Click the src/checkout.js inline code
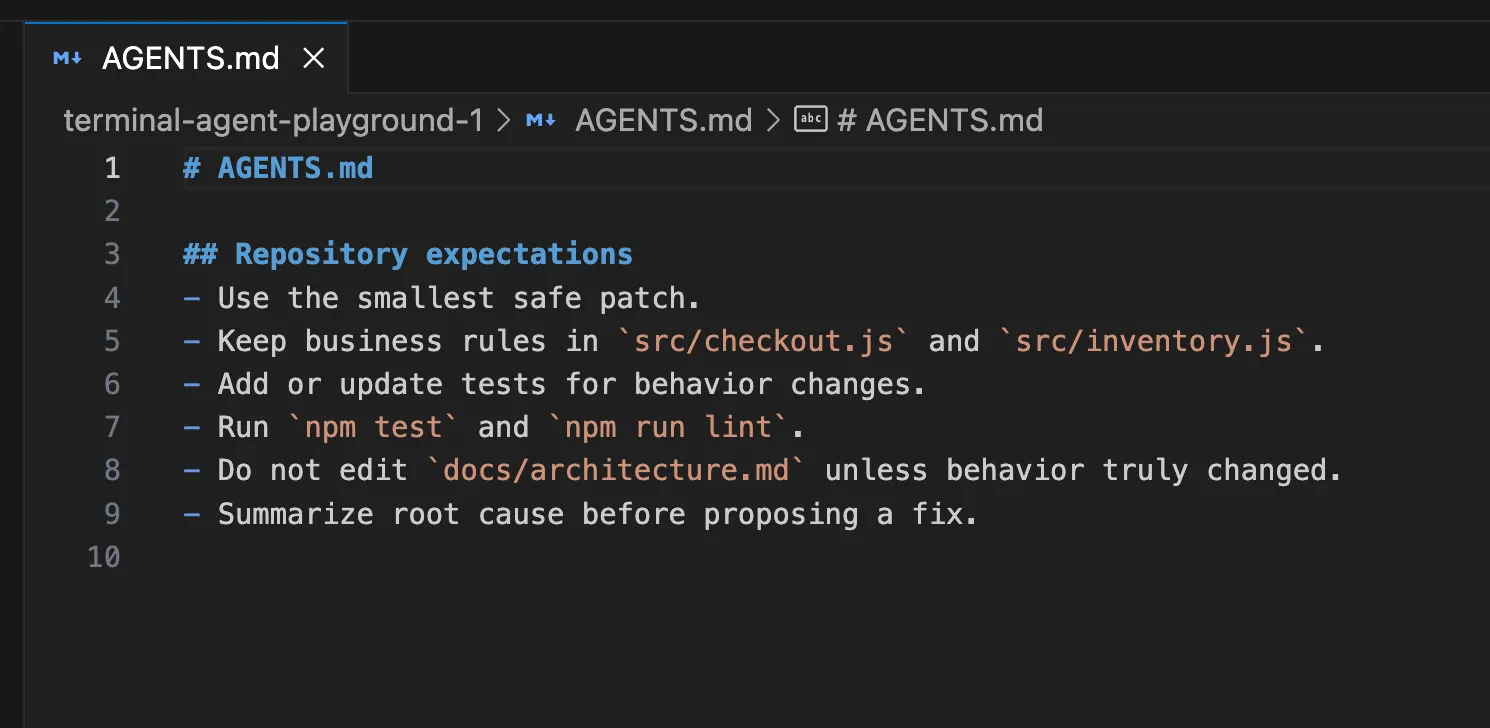 pyautogui.click(x=765, y=341)
